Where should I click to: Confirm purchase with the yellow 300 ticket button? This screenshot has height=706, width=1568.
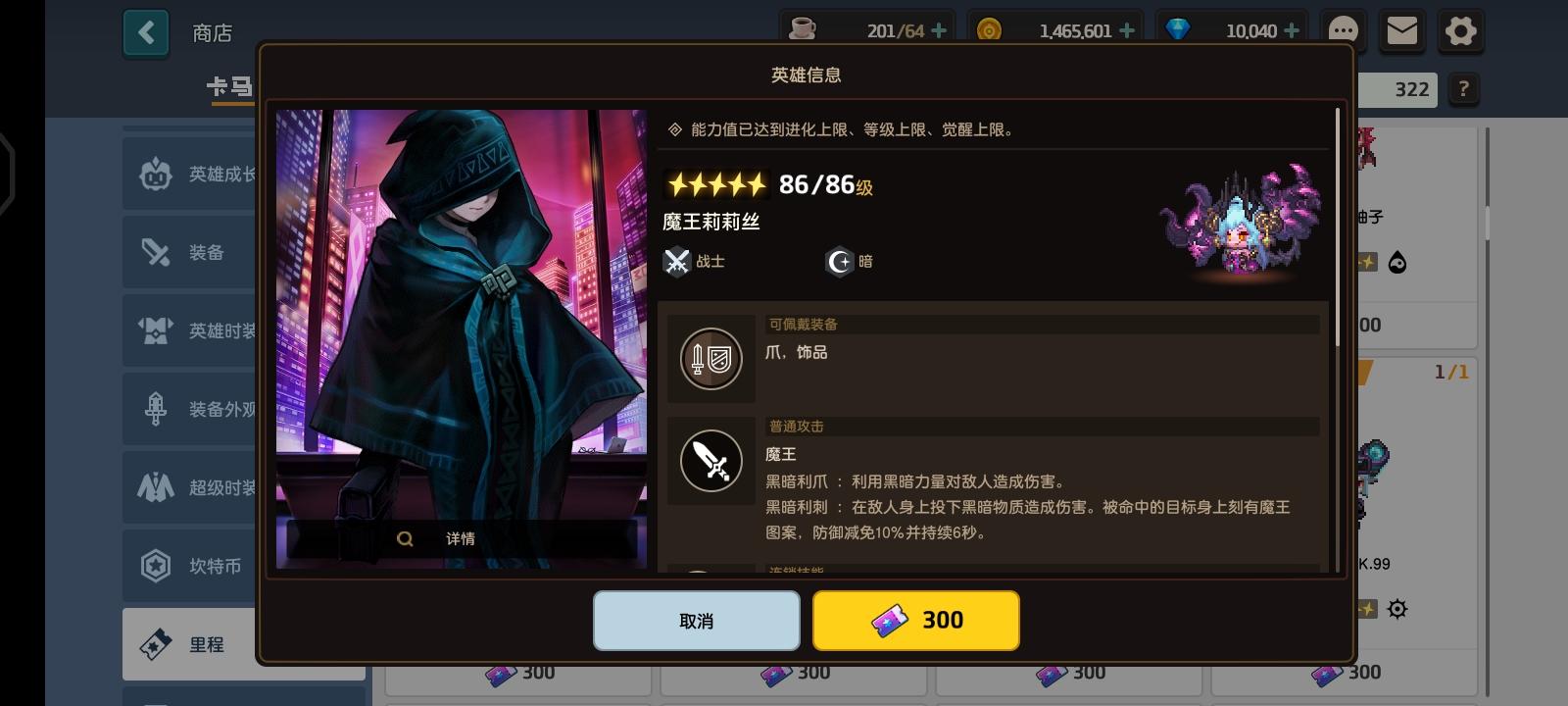(916, 621)
